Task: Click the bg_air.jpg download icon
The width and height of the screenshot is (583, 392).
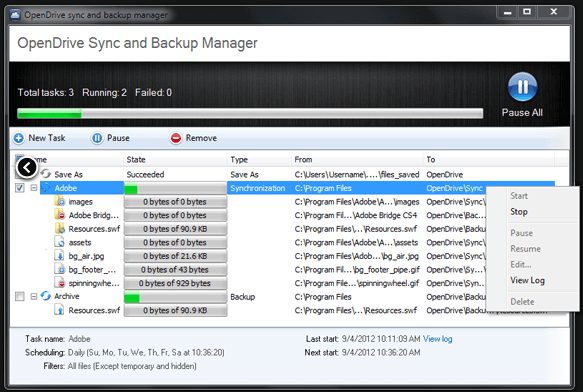Action: coord(59,256)
